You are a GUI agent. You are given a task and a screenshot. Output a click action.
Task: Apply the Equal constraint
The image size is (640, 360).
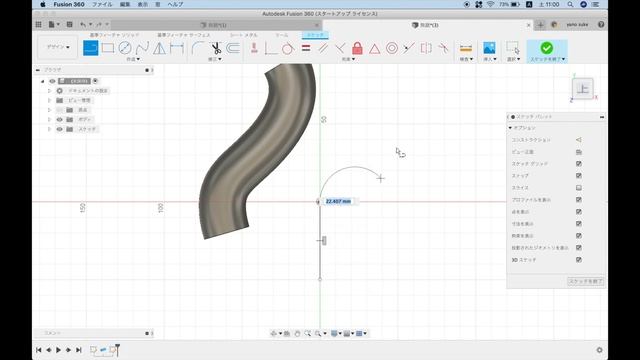(x=306, y=48)
